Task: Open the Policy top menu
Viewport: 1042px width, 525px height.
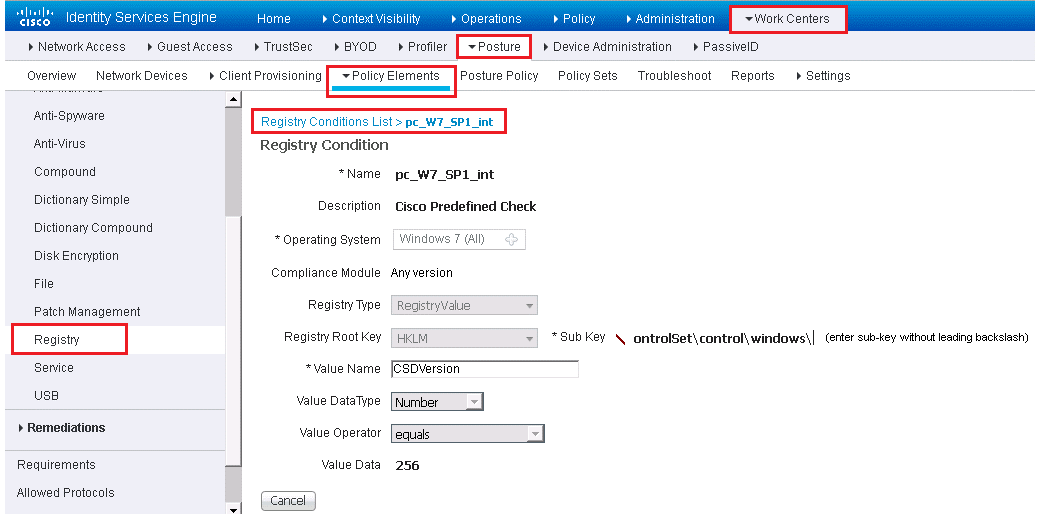Action: click(574, 19)
